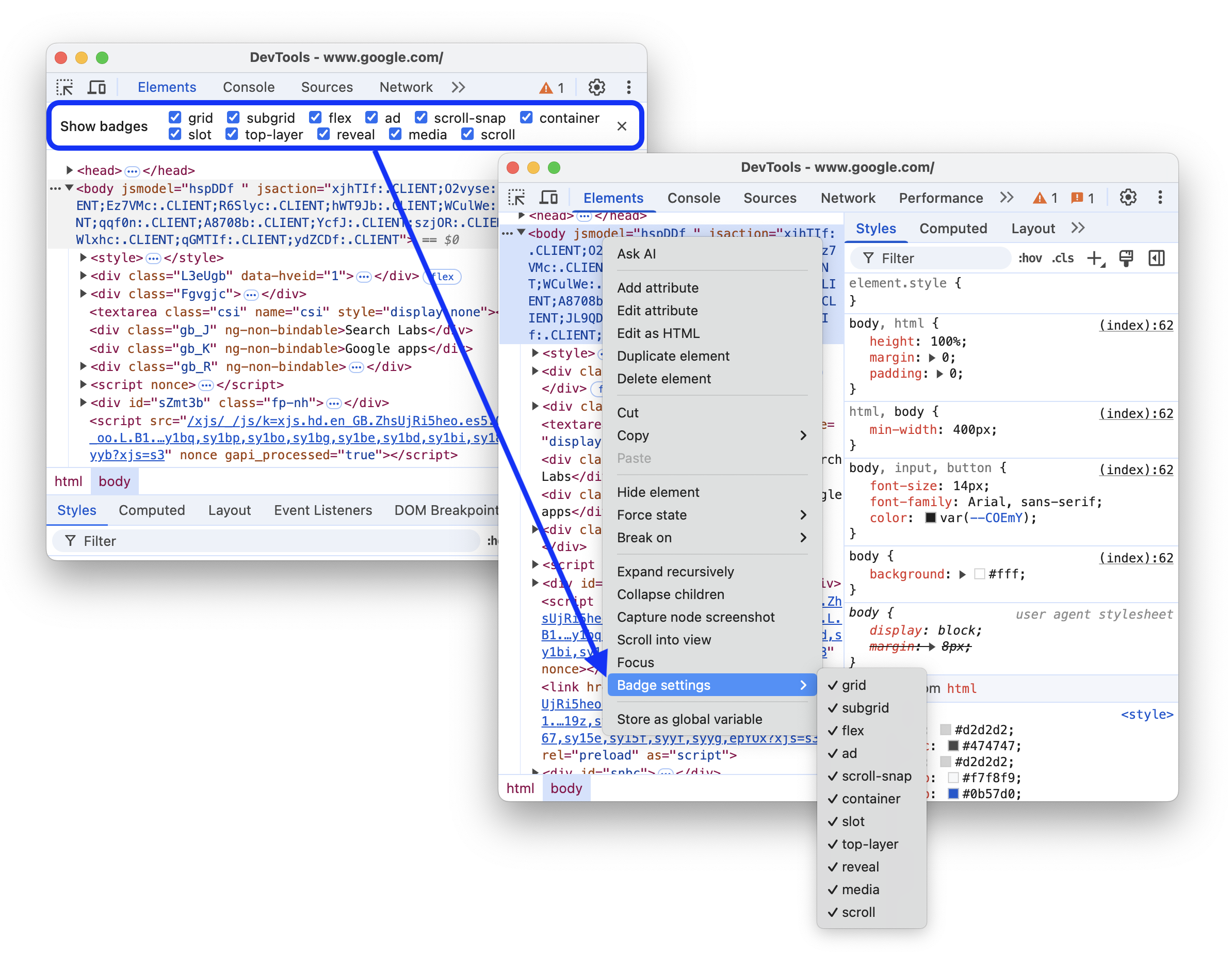Click the device toolbar toggle icon
Image resolution: width=1232 pixels, height=953 pixels.
coord(100,87)
